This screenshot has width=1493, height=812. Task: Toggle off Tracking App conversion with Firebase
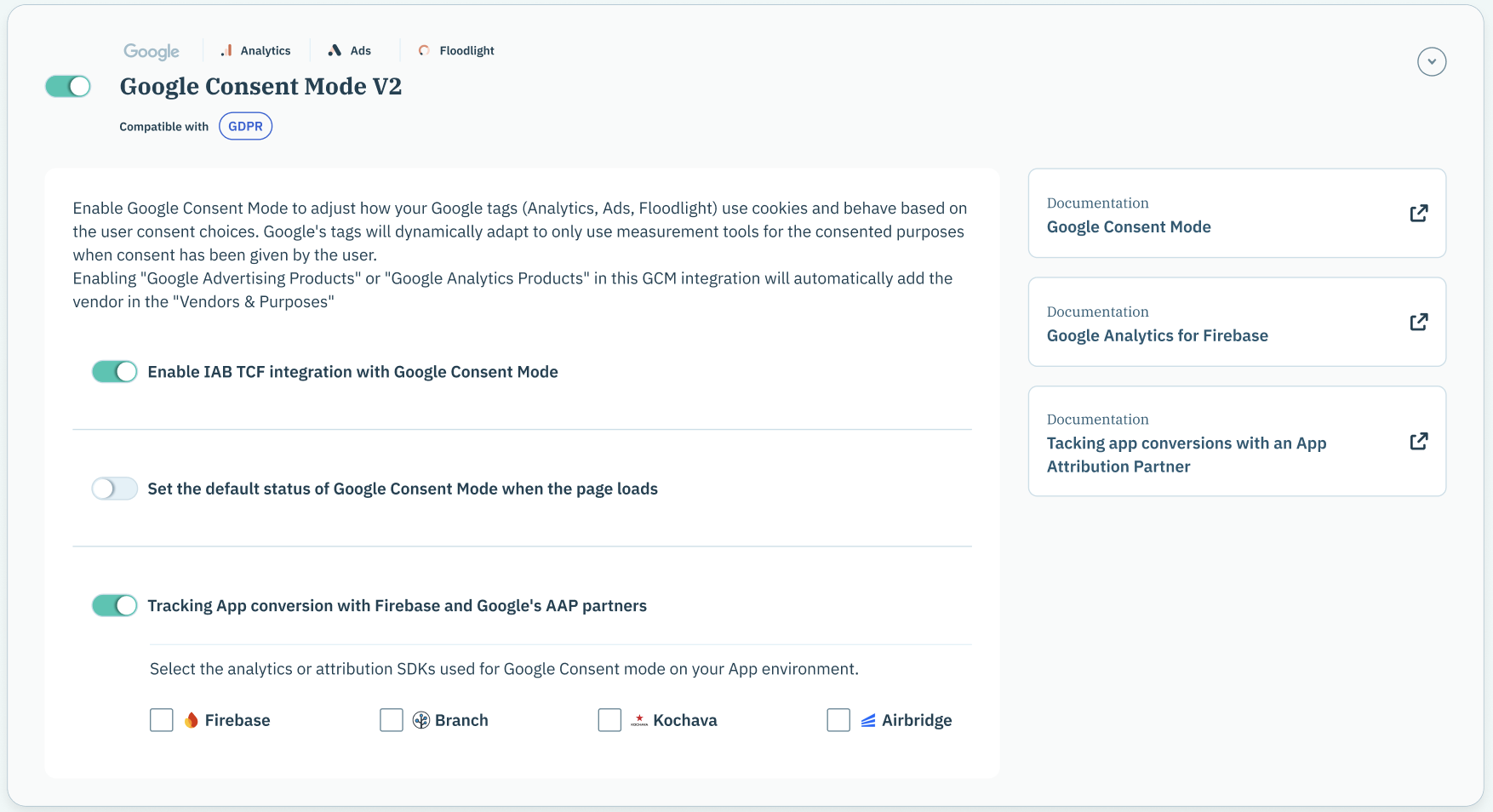point(115,605)
